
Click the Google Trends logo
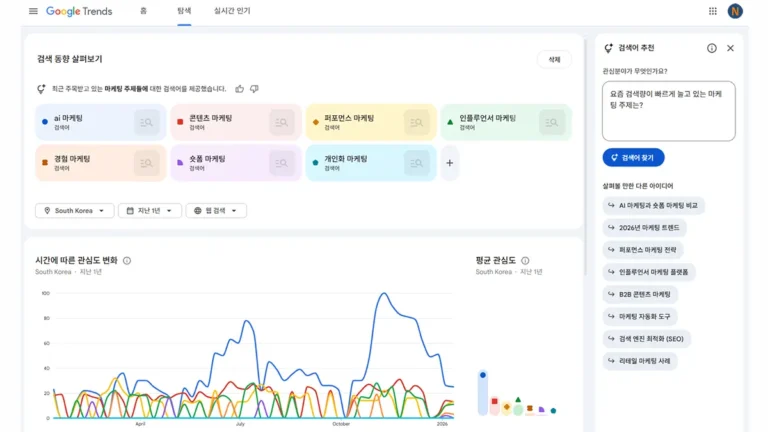point(79,11)
